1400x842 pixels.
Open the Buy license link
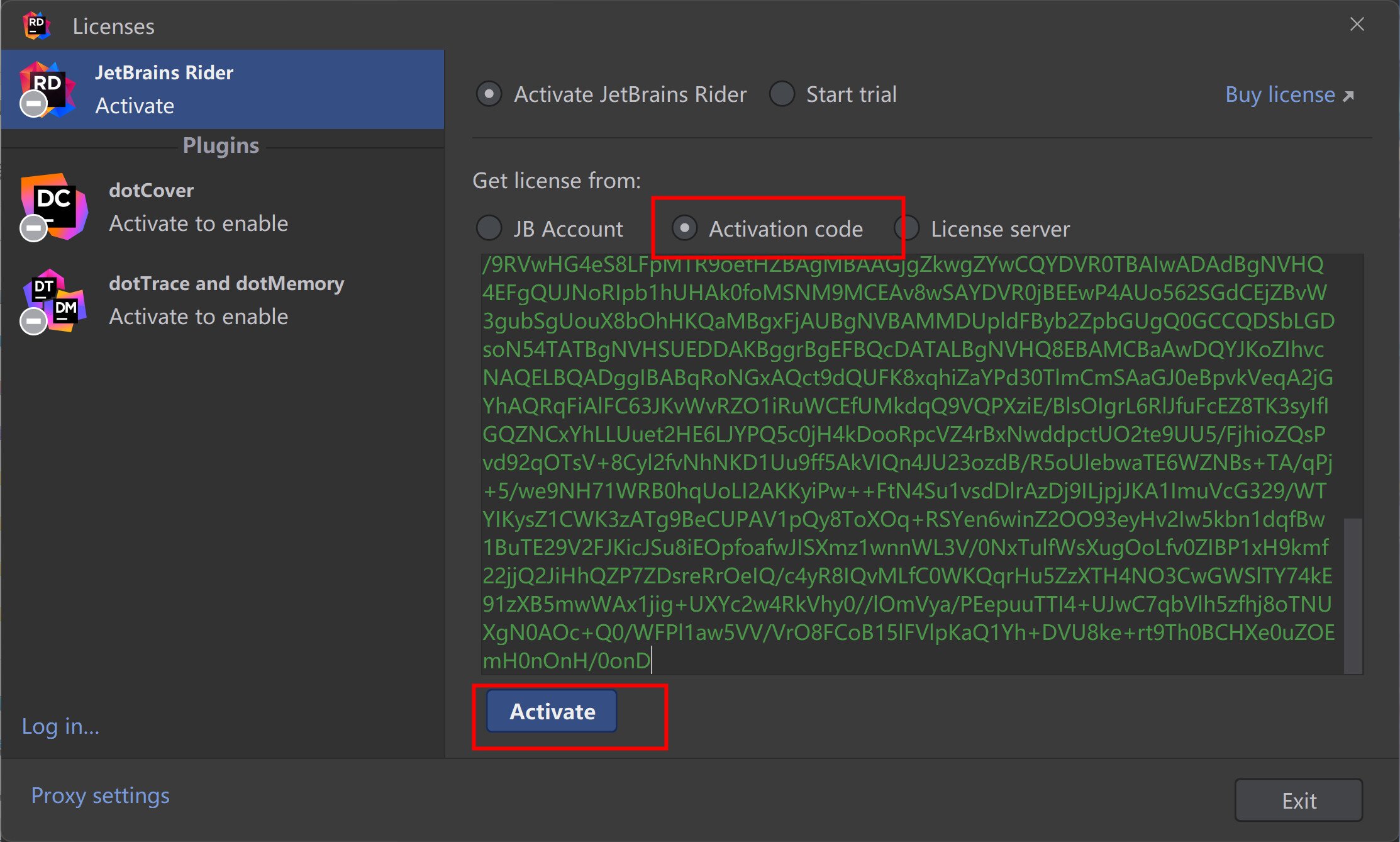click(1289, 94)
